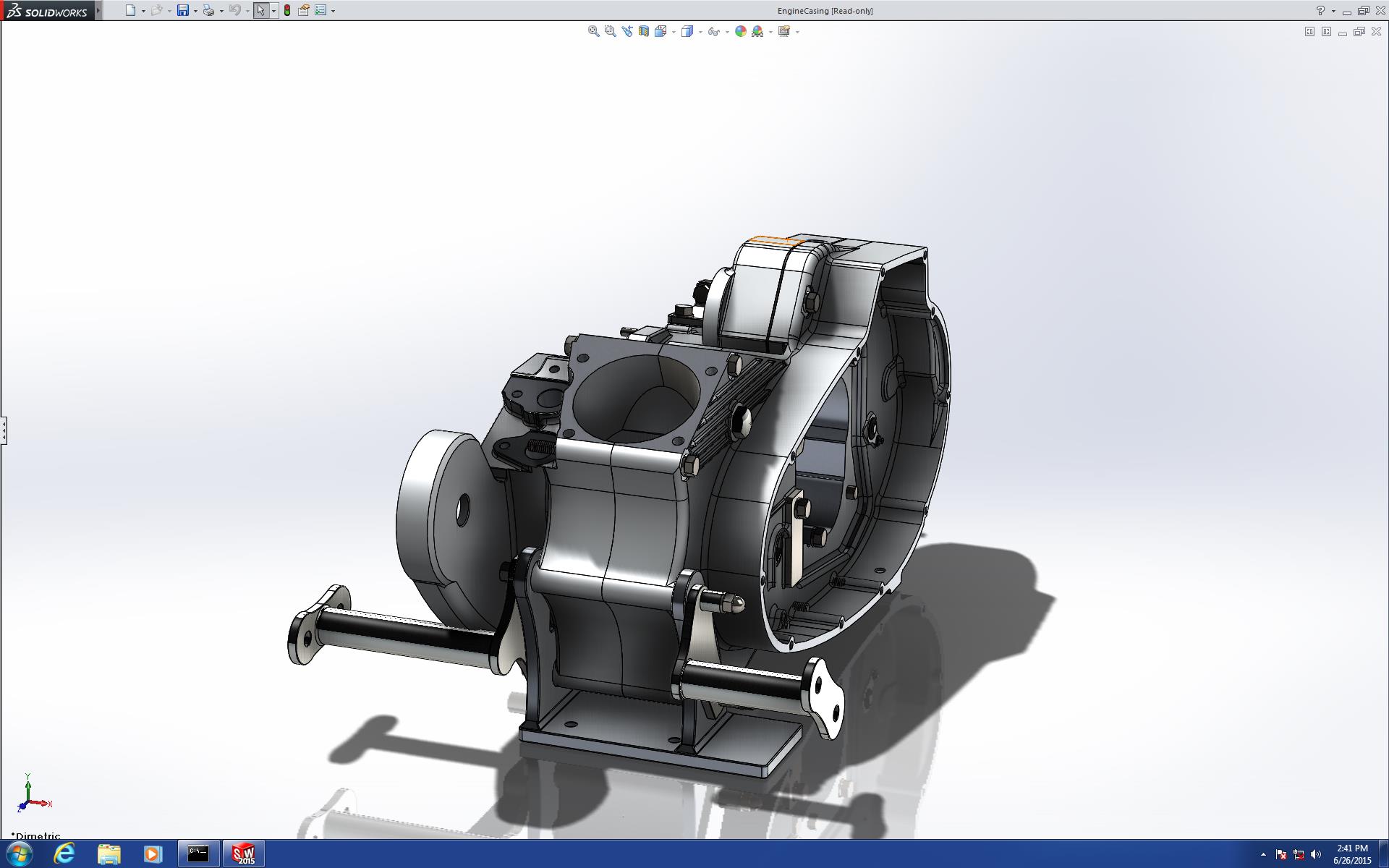Screen dimensions: 1389x868
Task: Open the Section View tool
Action: pyautogui.click(x=643, y=31)
